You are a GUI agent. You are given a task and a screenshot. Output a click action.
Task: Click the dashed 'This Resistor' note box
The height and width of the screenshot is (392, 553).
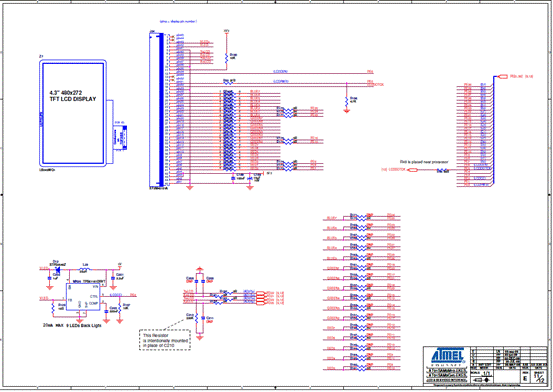coord(165,340)
